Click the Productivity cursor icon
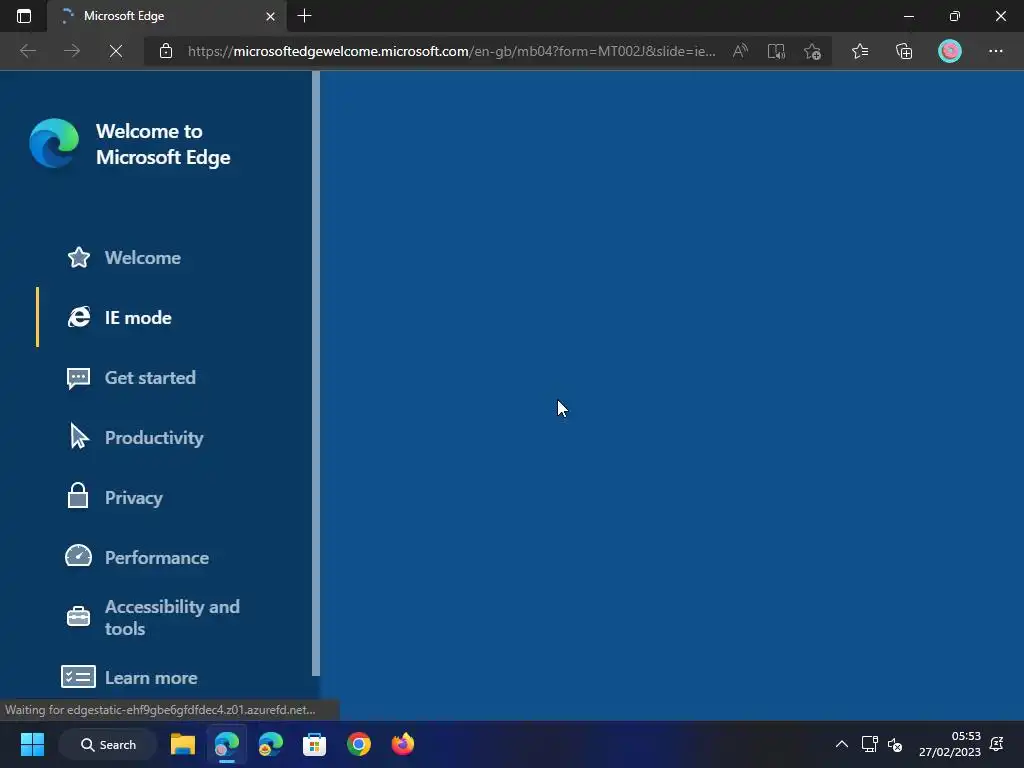 pyautogui.click(x=78, y=436)
